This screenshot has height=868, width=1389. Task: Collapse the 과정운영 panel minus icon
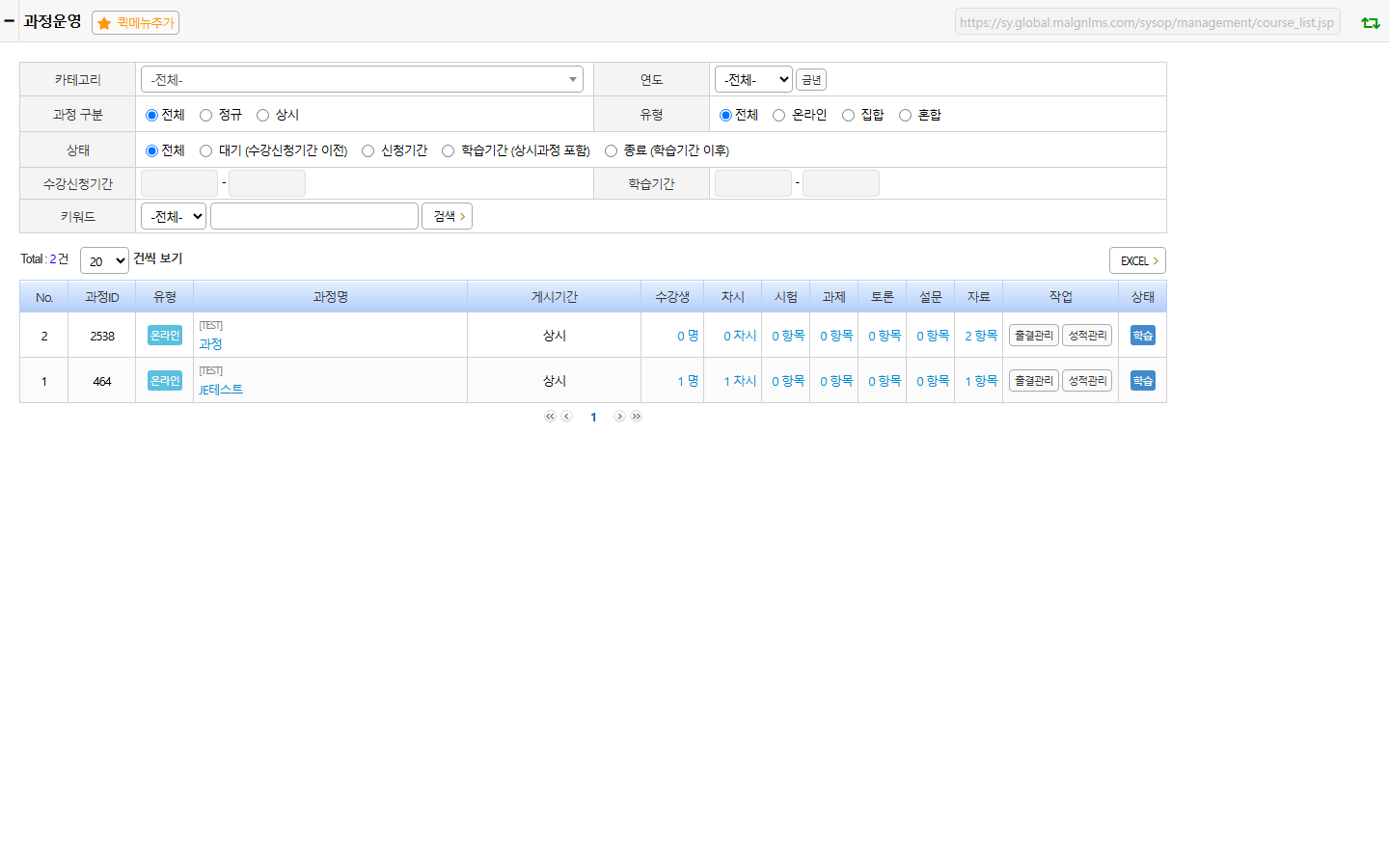pos(9,20)
